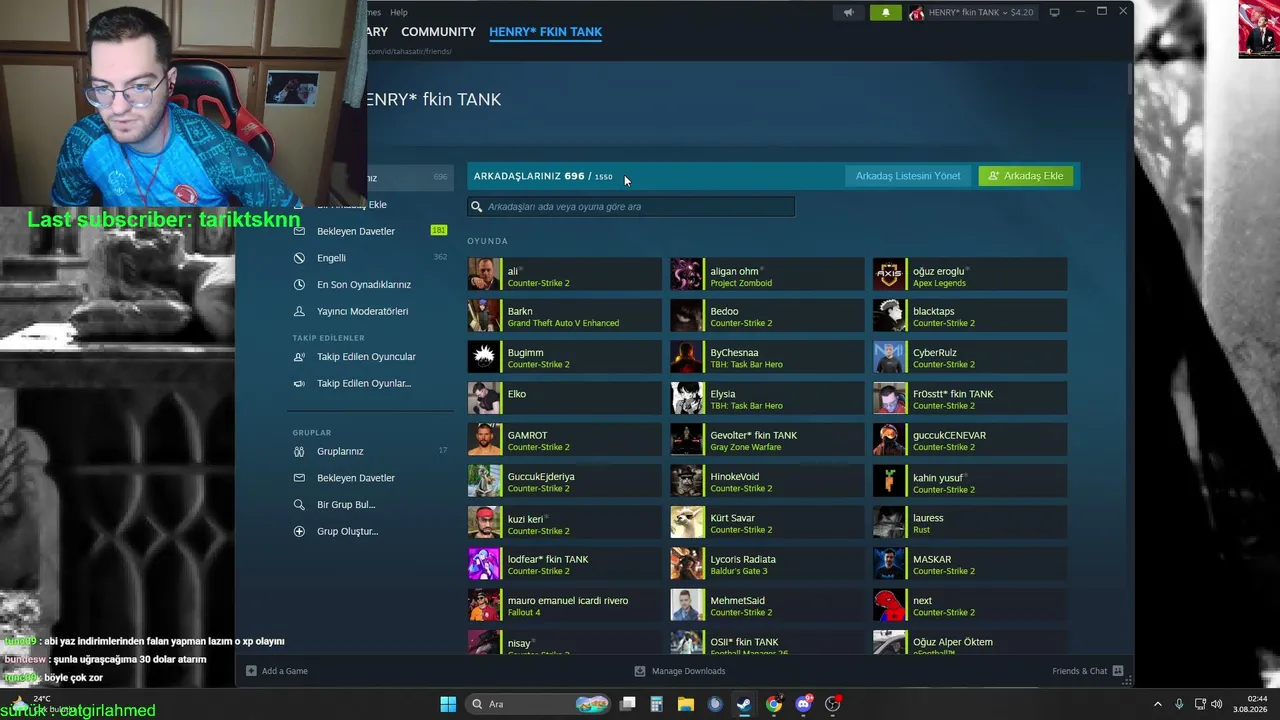
Task: Click Add a Game at bottom left
Action: pyautogui.click(x=277, y=671)
